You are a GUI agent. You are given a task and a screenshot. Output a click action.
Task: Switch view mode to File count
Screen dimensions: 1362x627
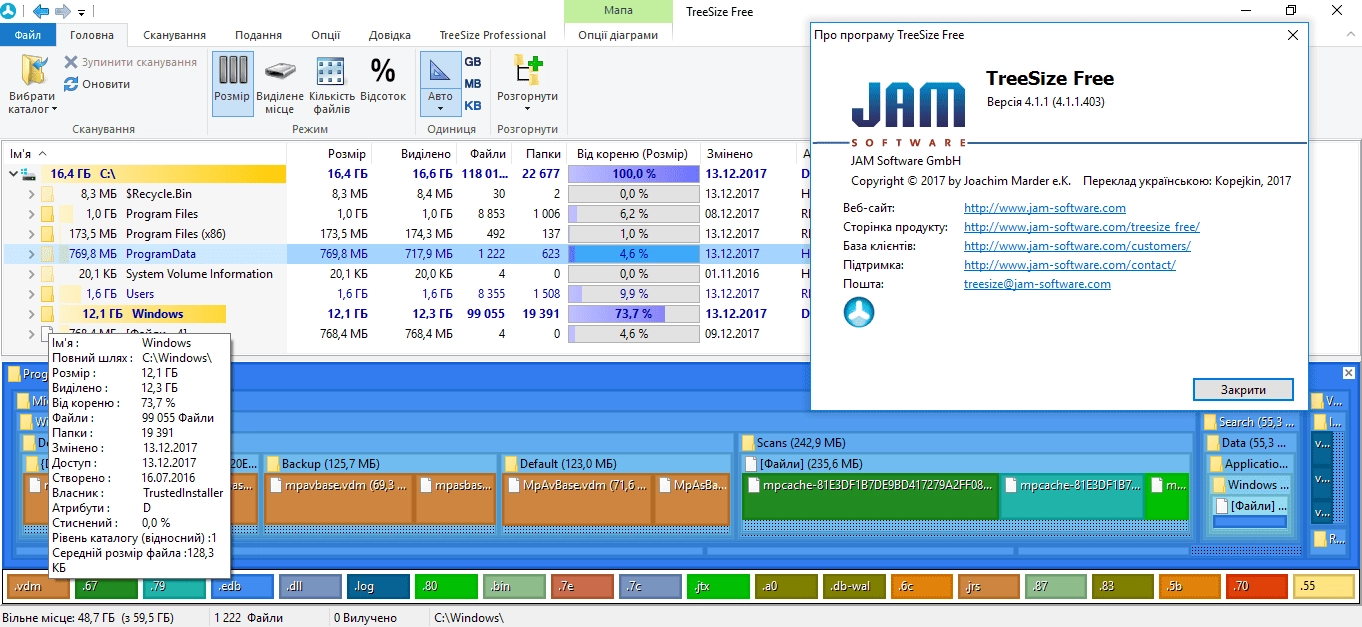(x=331, y=86)
